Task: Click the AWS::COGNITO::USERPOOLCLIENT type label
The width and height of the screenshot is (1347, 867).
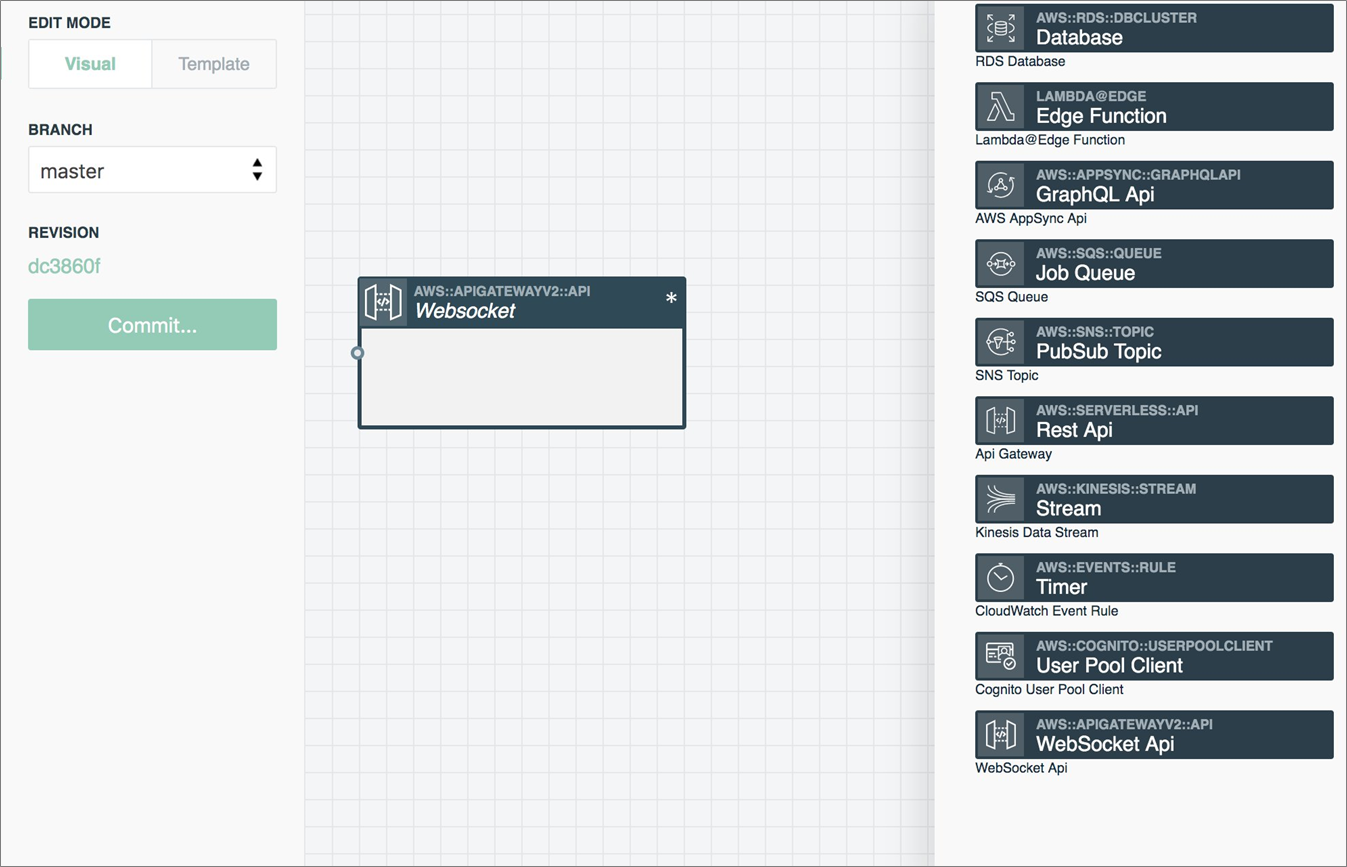Action: (1154, 646)
